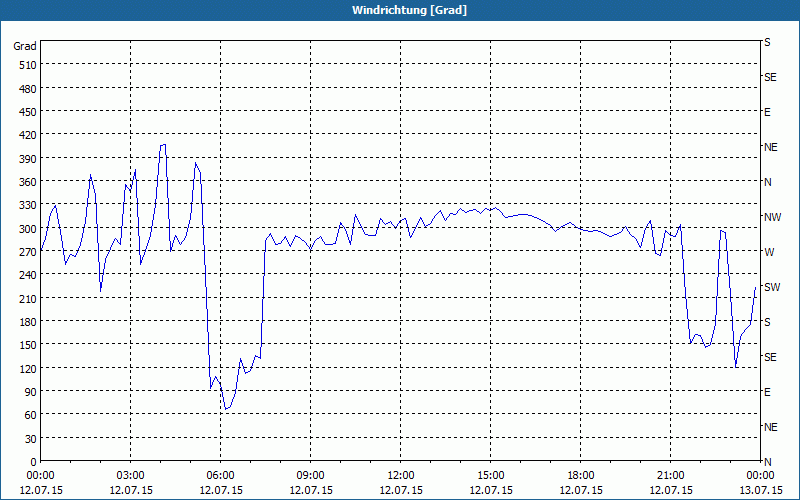Click the 360 degree axis value
Viewport: 800px width, 500px height.
pos(29,182)
